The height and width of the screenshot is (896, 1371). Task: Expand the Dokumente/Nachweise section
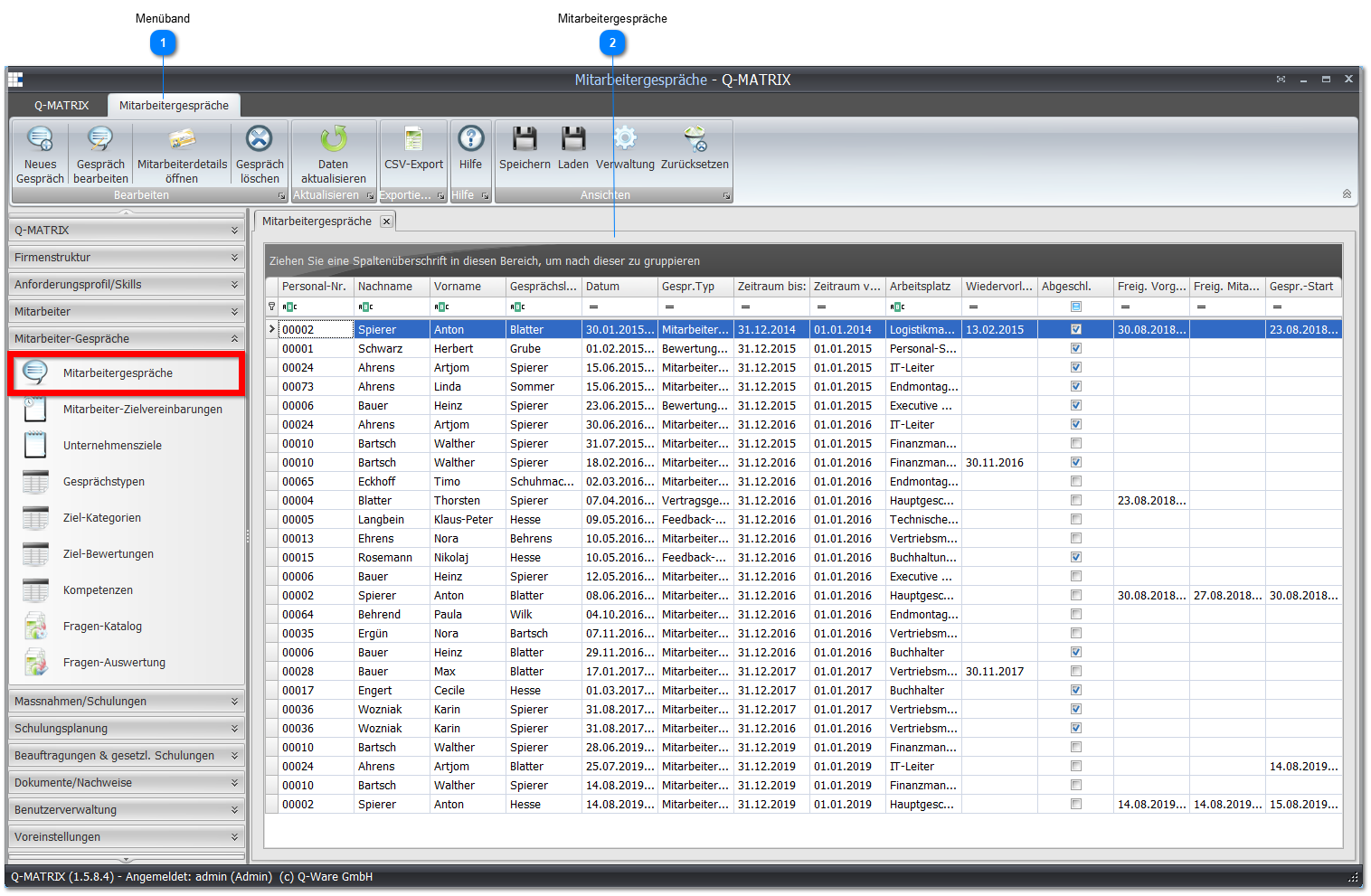pos(127,783)
